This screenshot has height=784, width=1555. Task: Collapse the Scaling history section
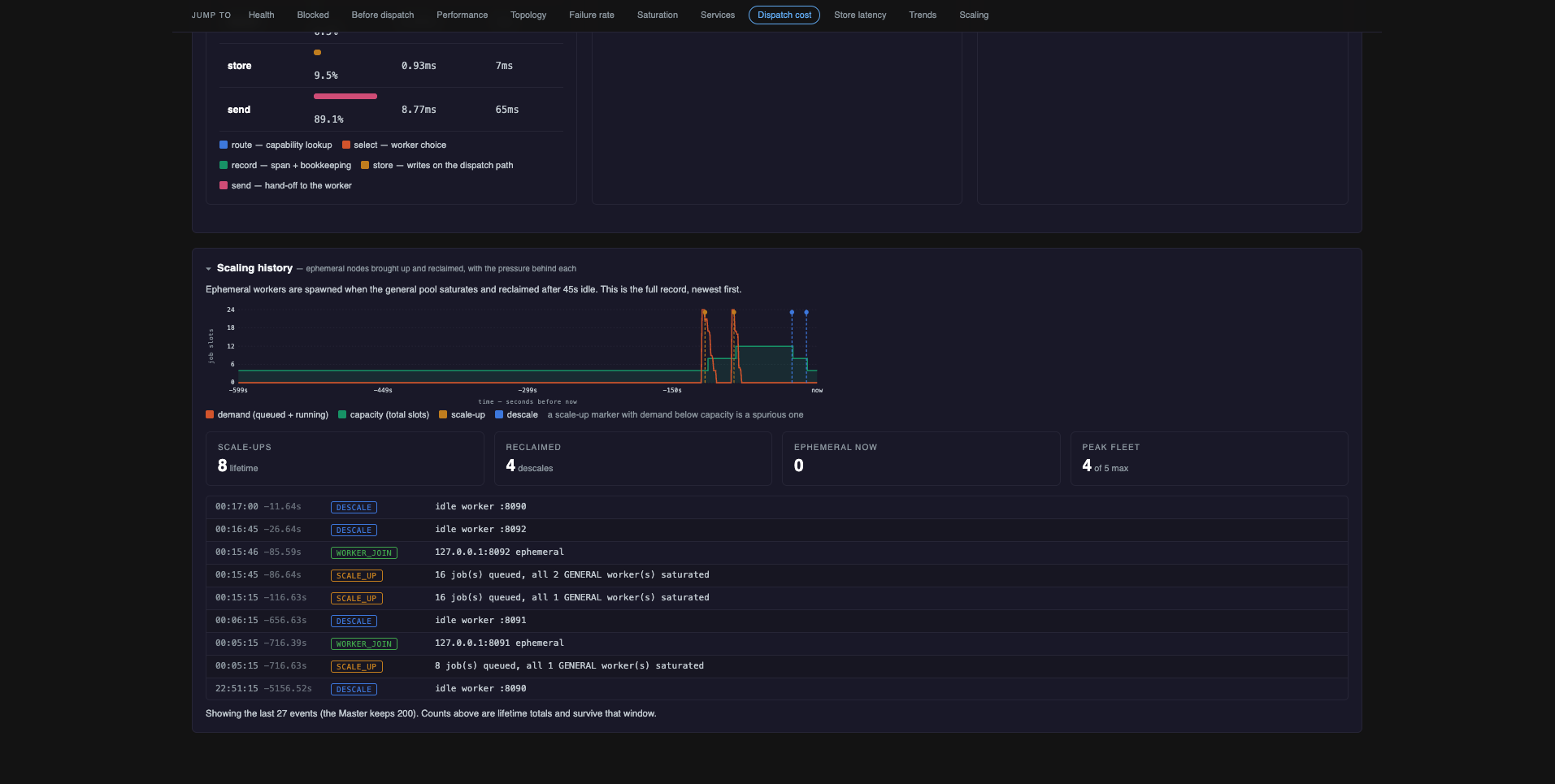coord(209,269)
